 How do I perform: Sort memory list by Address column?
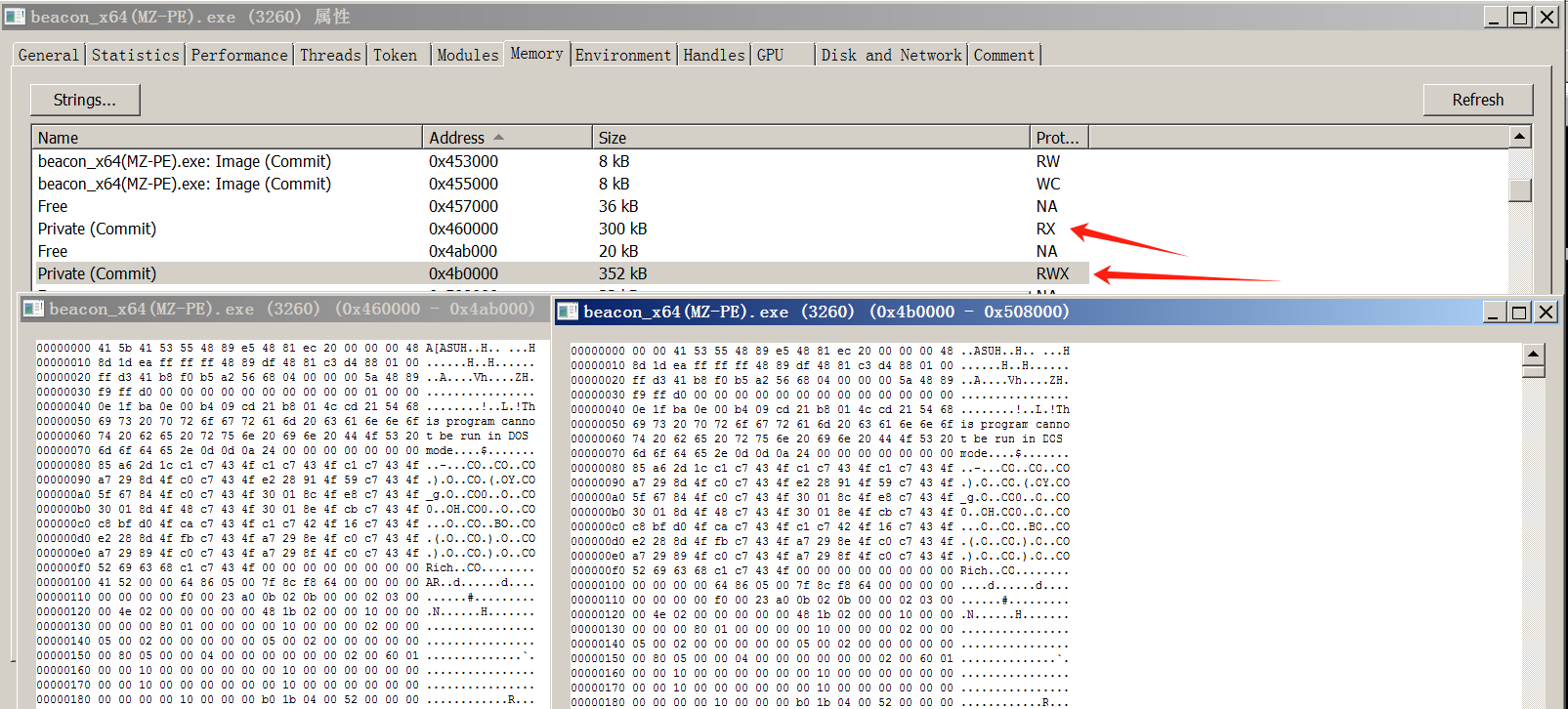pos(506,138)
